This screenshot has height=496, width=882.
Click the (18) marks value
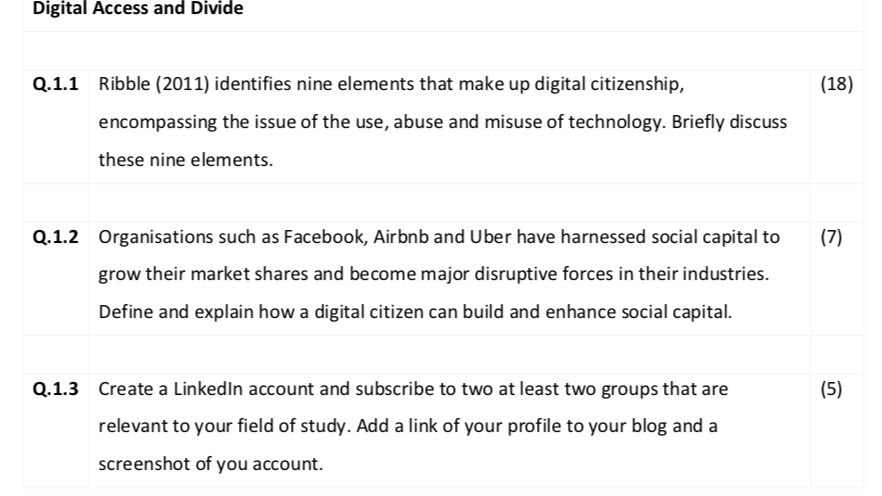(836, 84)
